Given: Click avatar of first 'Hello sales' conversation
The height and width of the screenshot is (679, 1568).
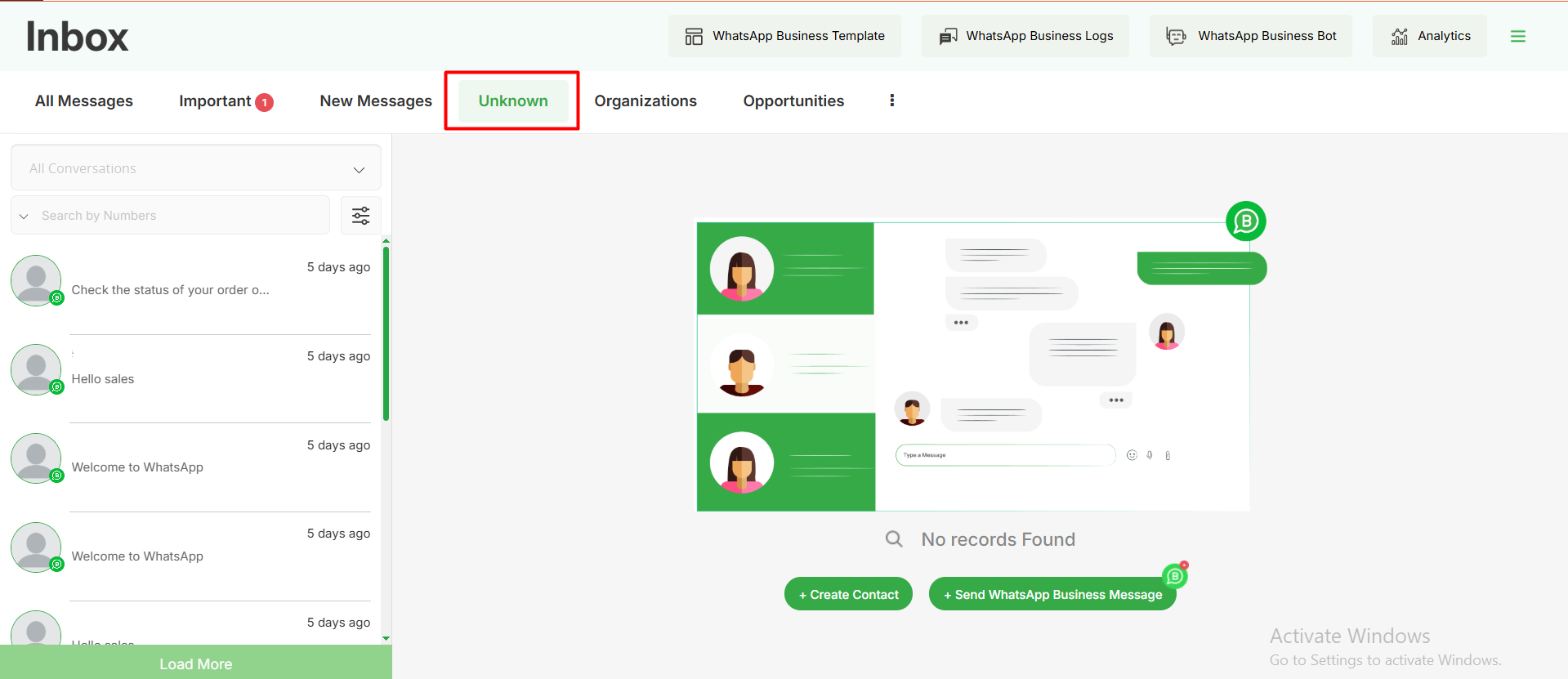Looking at the screenshot, I should coord(36,369).
